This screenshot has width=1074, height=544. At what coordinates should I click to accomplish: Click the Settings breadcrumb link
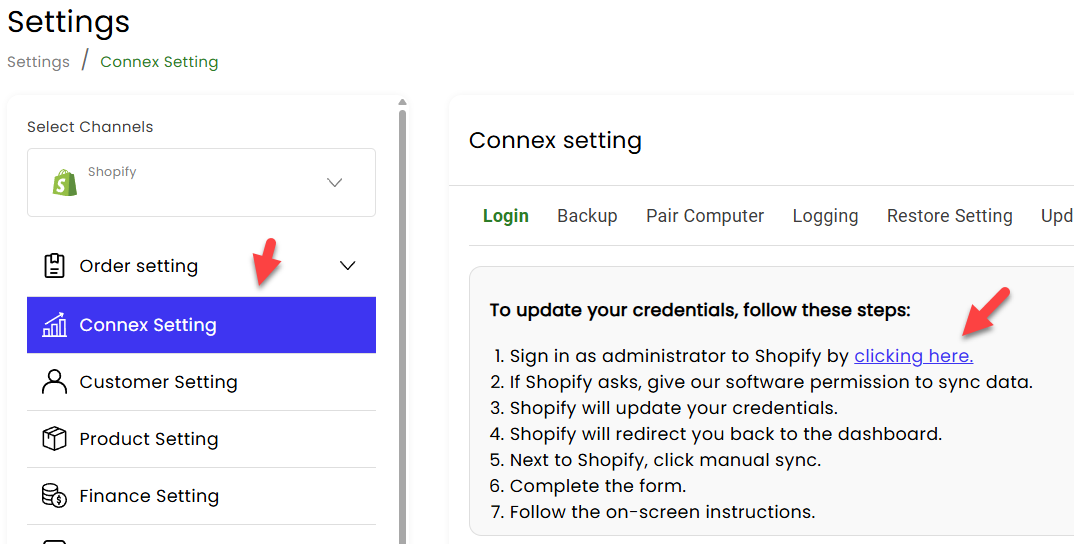point(38,62)
